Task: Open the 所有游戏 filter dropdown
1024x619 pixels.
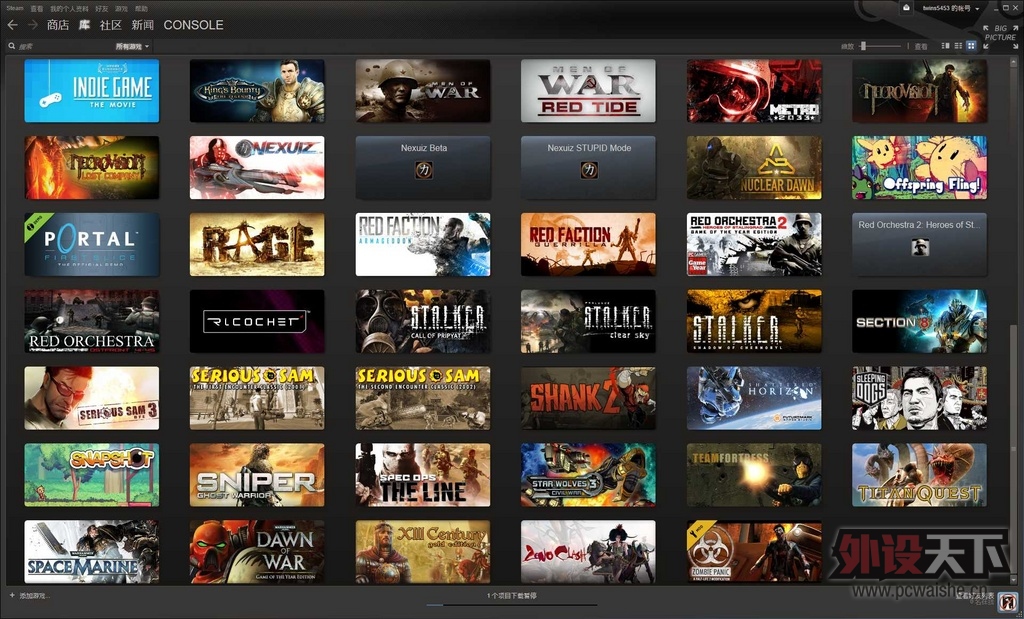Action: (133, 46)
